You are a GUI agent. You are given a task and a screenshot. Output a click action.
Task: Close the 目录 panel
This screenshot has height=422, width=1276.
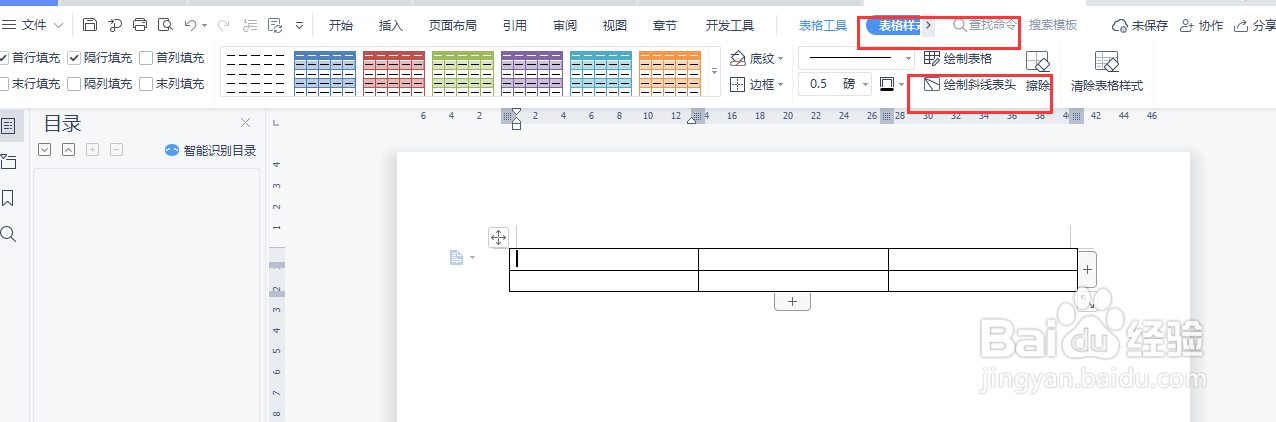click(246, 122)
